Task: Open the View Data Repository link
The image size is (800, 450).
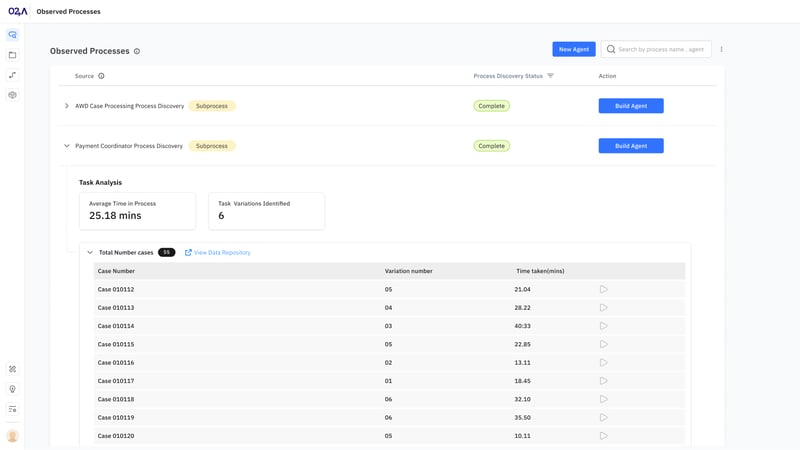Action: pyautogui.click(x=217, y=253)
